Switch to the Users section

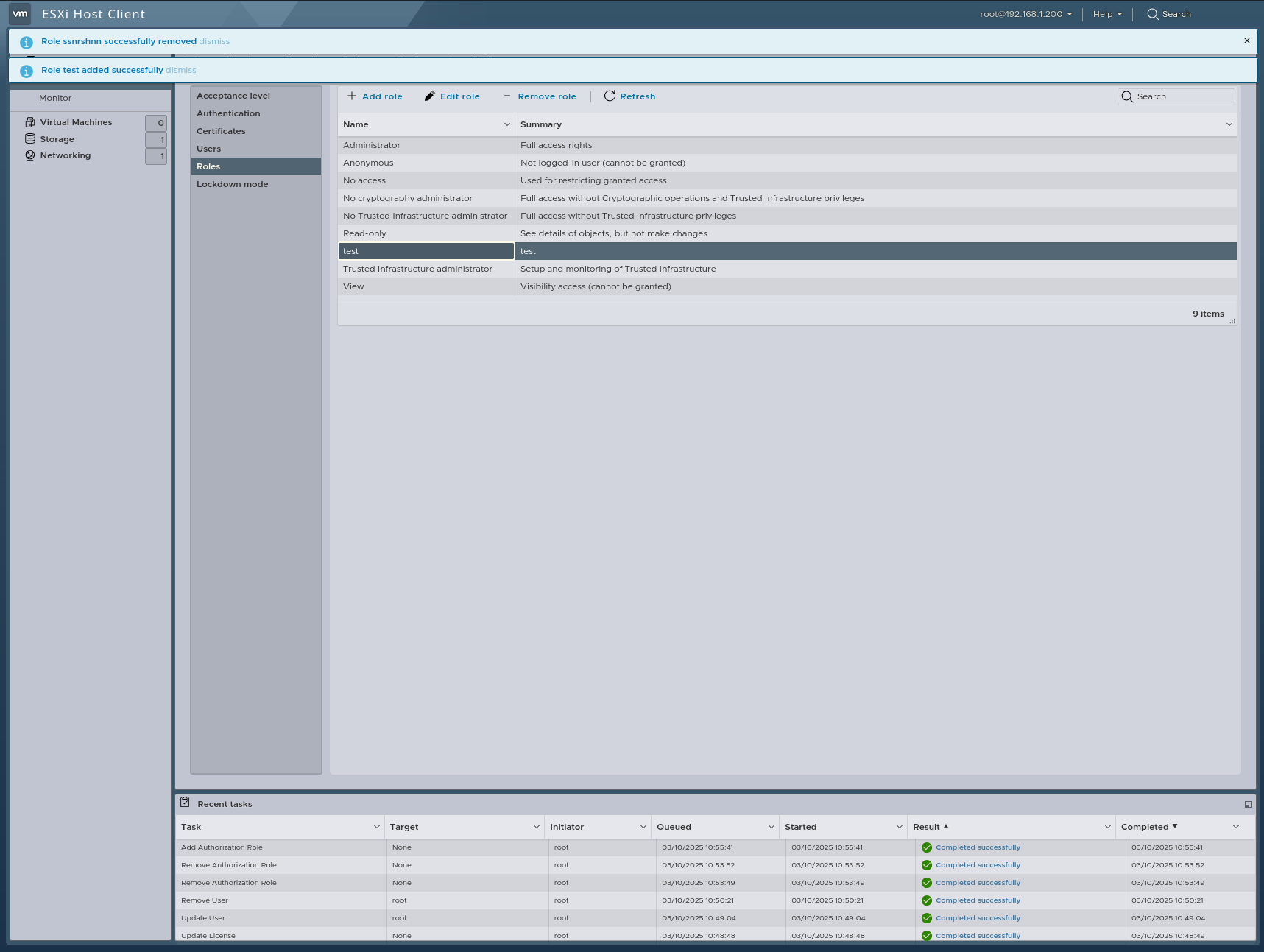(x=209, y=148)
